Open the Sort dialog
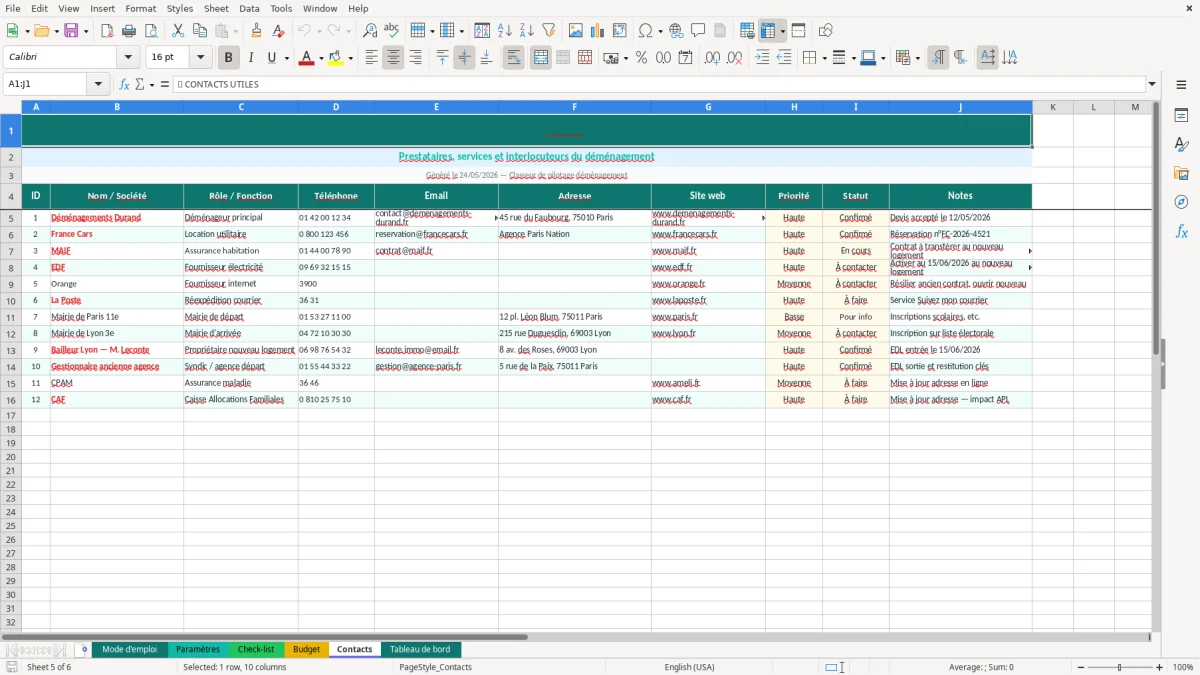The image size is (1200, 675). [482, 31]
